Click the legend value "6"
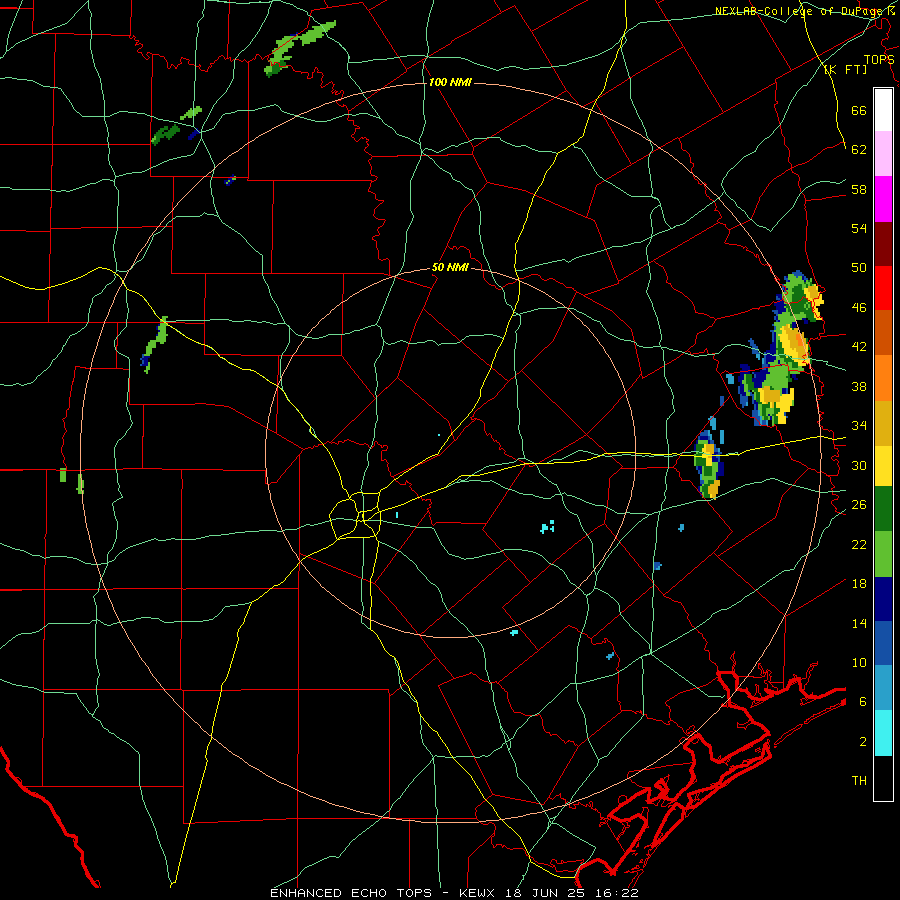Image resolution: width=900 pixels, height=900 pixels. 862,702
